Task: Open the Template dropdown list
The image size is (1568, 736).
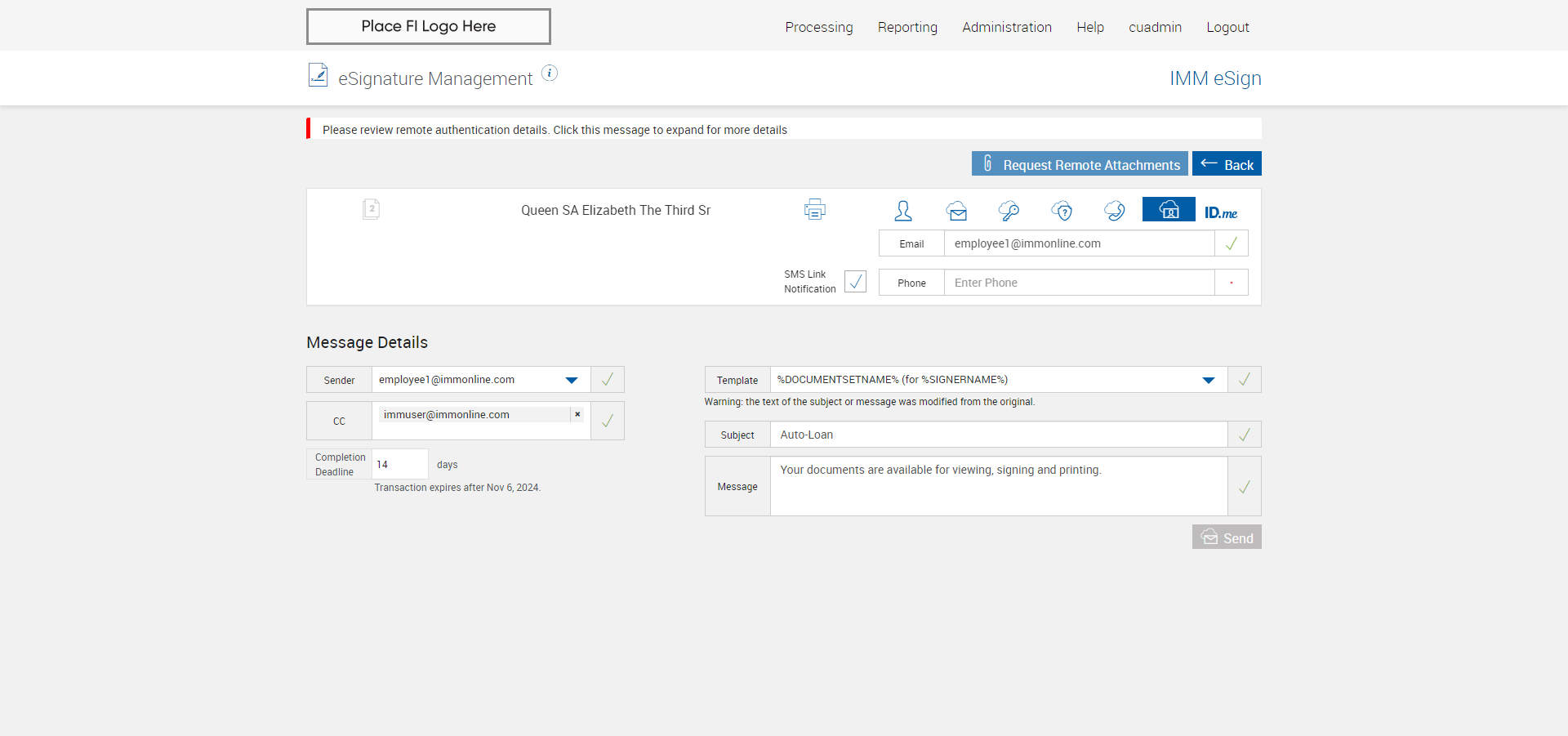Action: coord(1208,380)
